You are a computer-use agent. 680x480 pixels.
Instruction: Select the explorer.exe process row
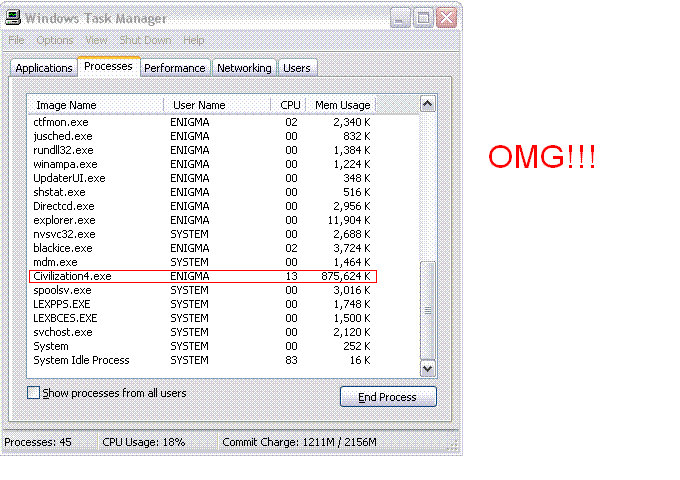(x=202, y=220)
